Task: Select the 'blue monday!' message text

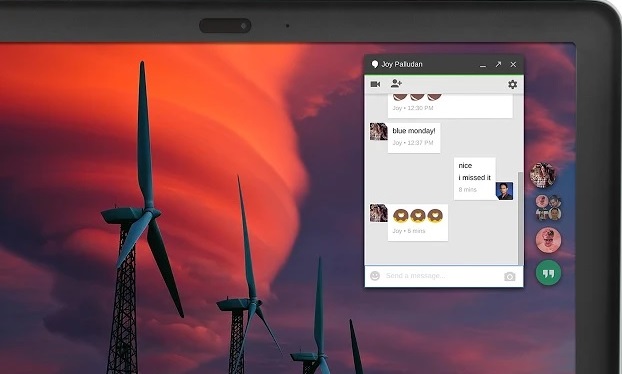Action: (x=414, y=131)
